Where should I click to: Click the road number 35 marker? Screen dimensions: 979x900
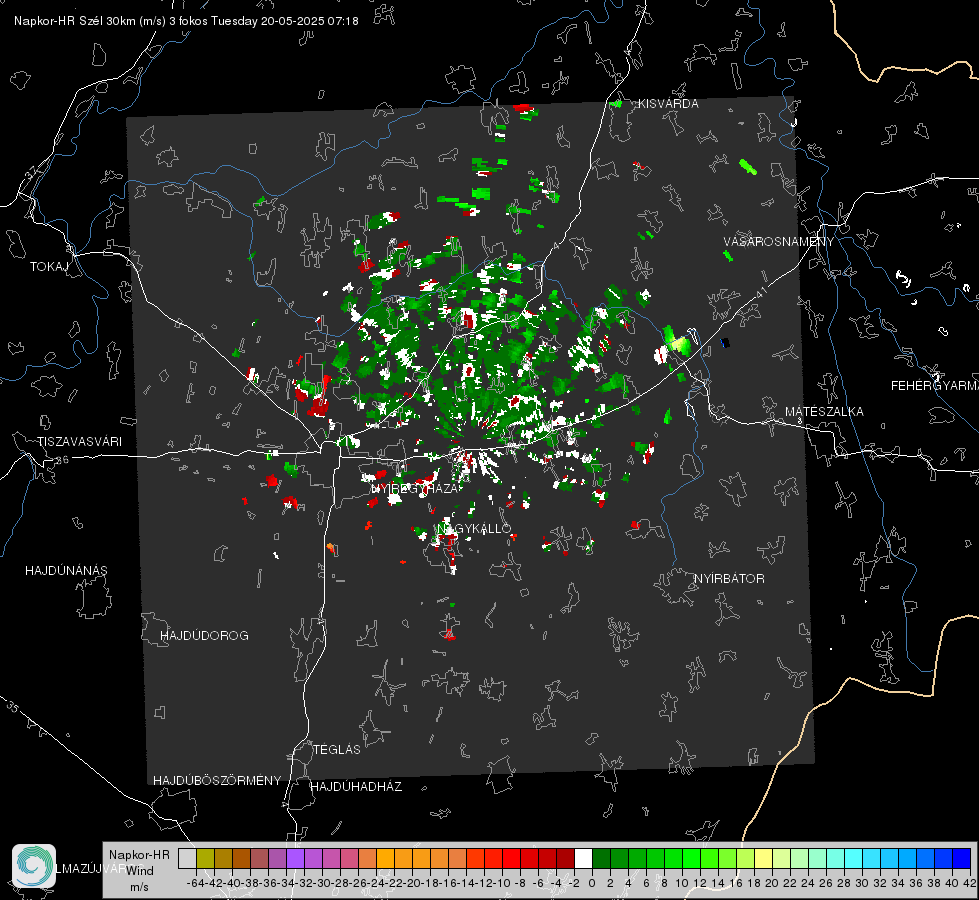tap(13, 706)
